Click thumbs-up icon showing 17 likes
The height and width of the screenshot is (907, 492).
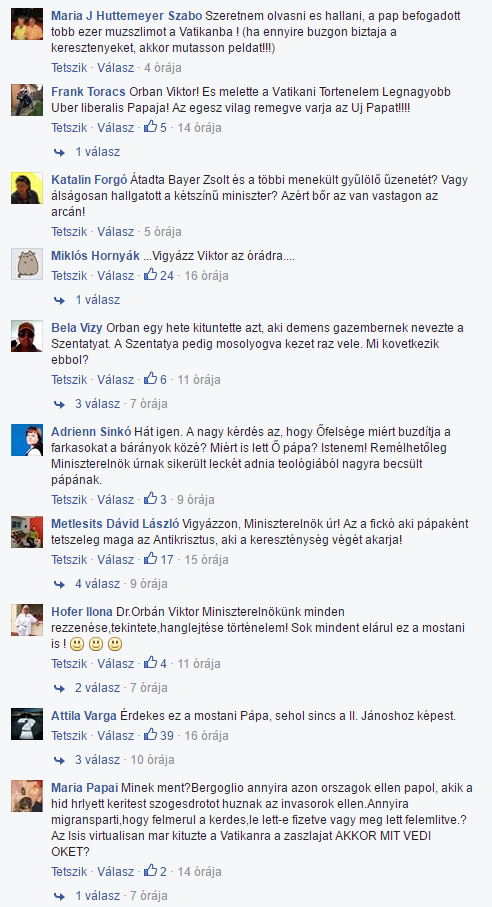click(150, 559)
